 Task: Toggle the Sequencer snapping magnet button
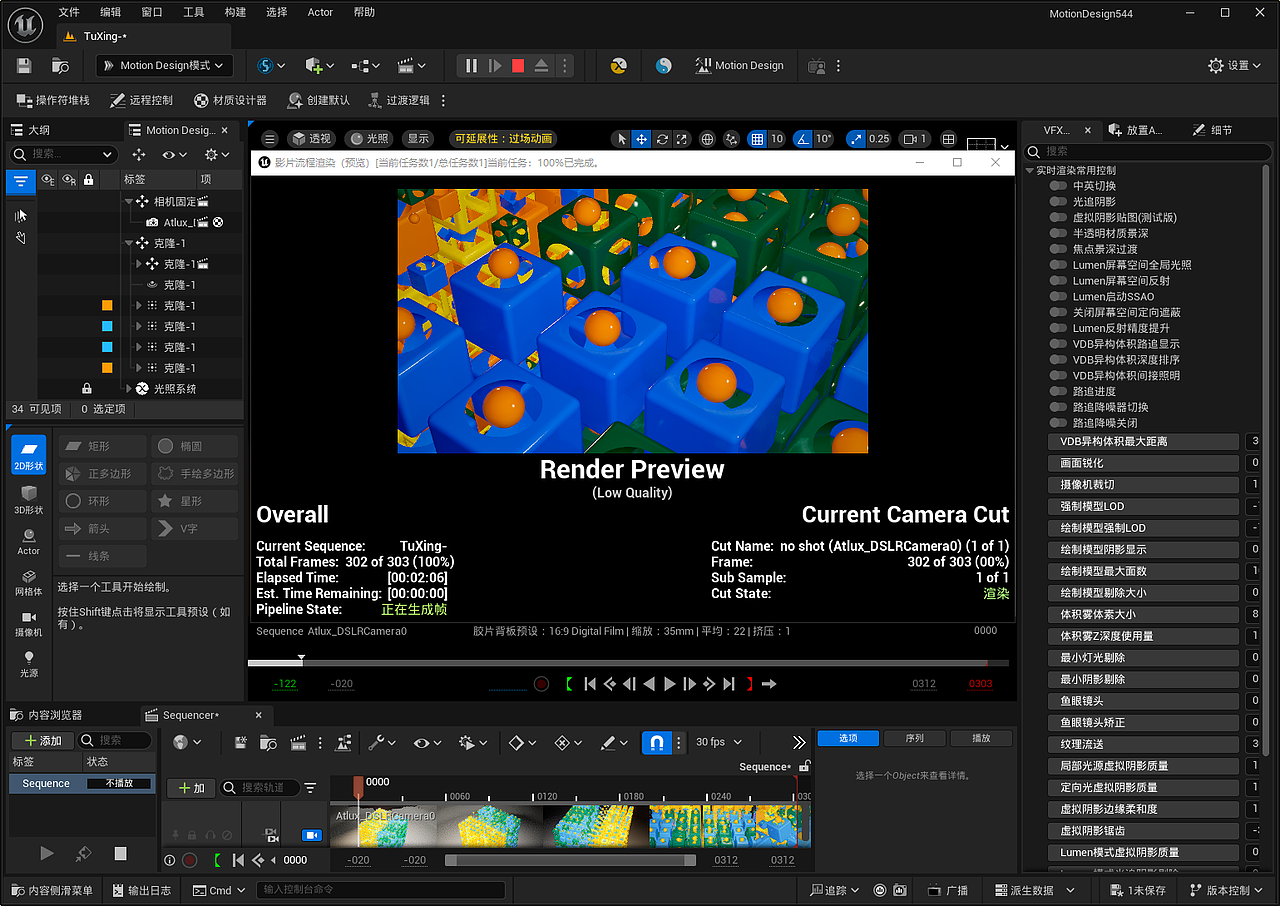656,743
